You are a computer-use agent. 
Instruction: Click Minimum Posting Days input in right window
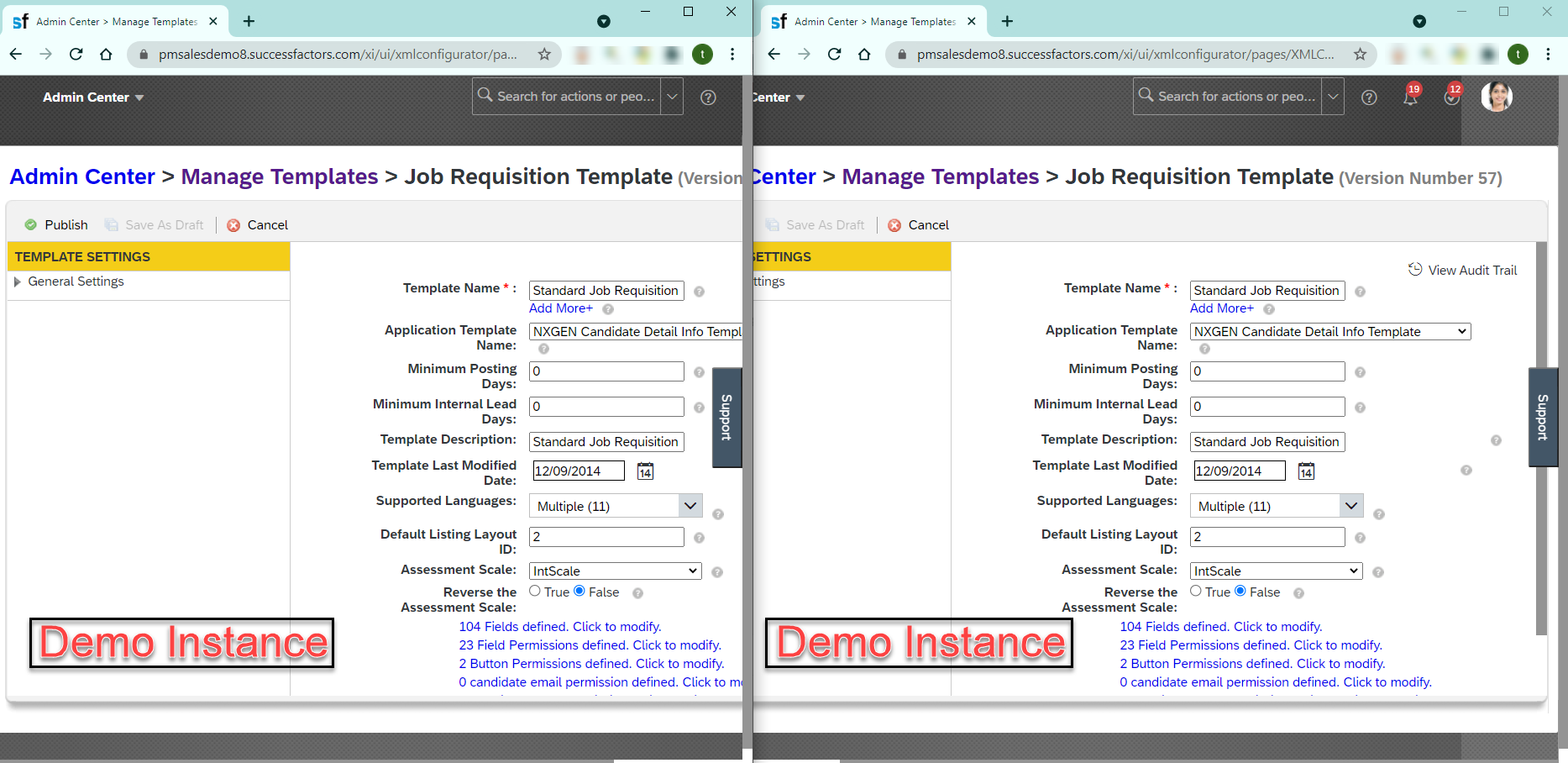point(1267,371)
